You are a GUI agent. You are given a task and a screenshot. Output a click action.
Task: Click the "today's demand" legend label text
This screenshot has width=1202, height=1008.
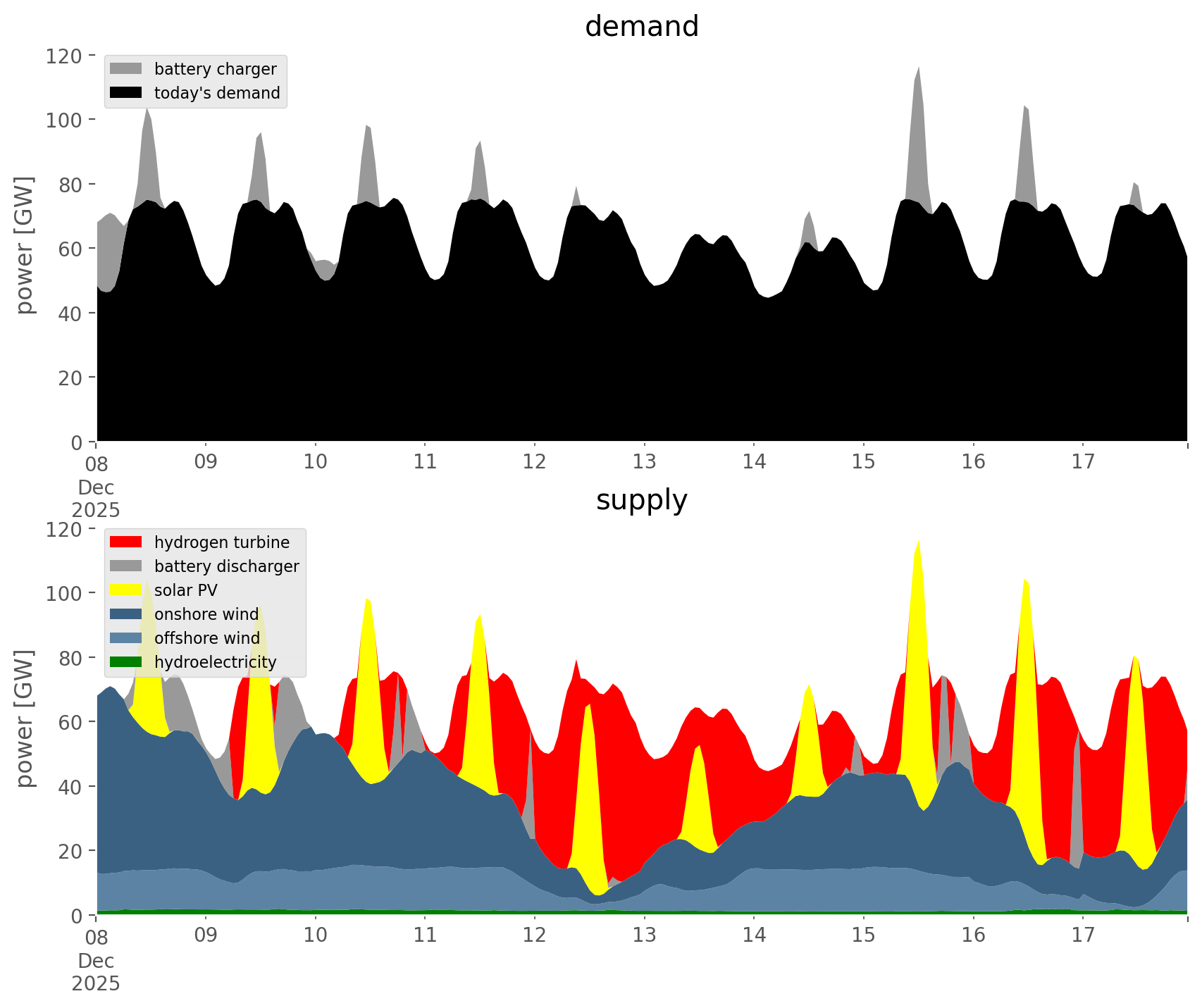217,93
